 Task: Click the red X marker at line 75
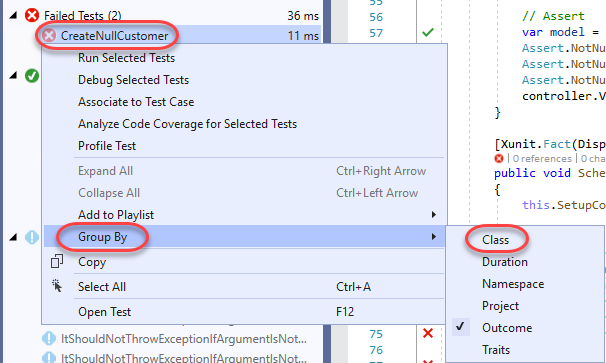(x=428, y=333)
